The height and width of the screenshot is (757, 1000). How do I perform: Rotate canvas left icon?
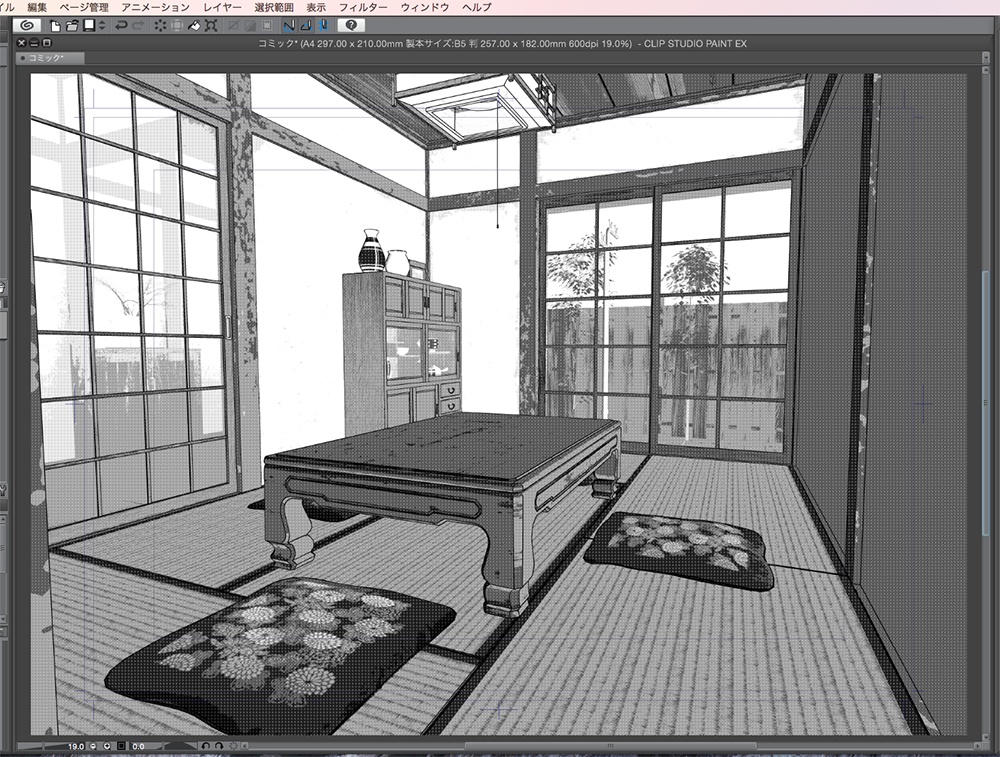205,746
